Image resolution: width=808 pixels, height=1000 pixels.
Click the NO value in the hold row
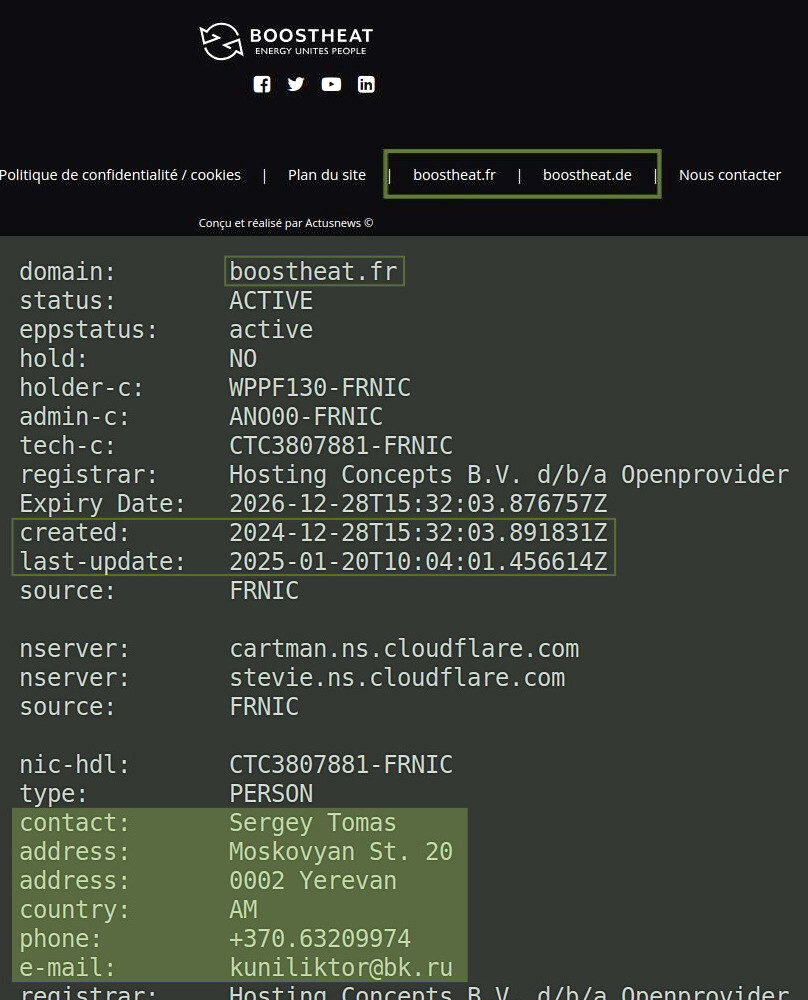pos(243,358)
